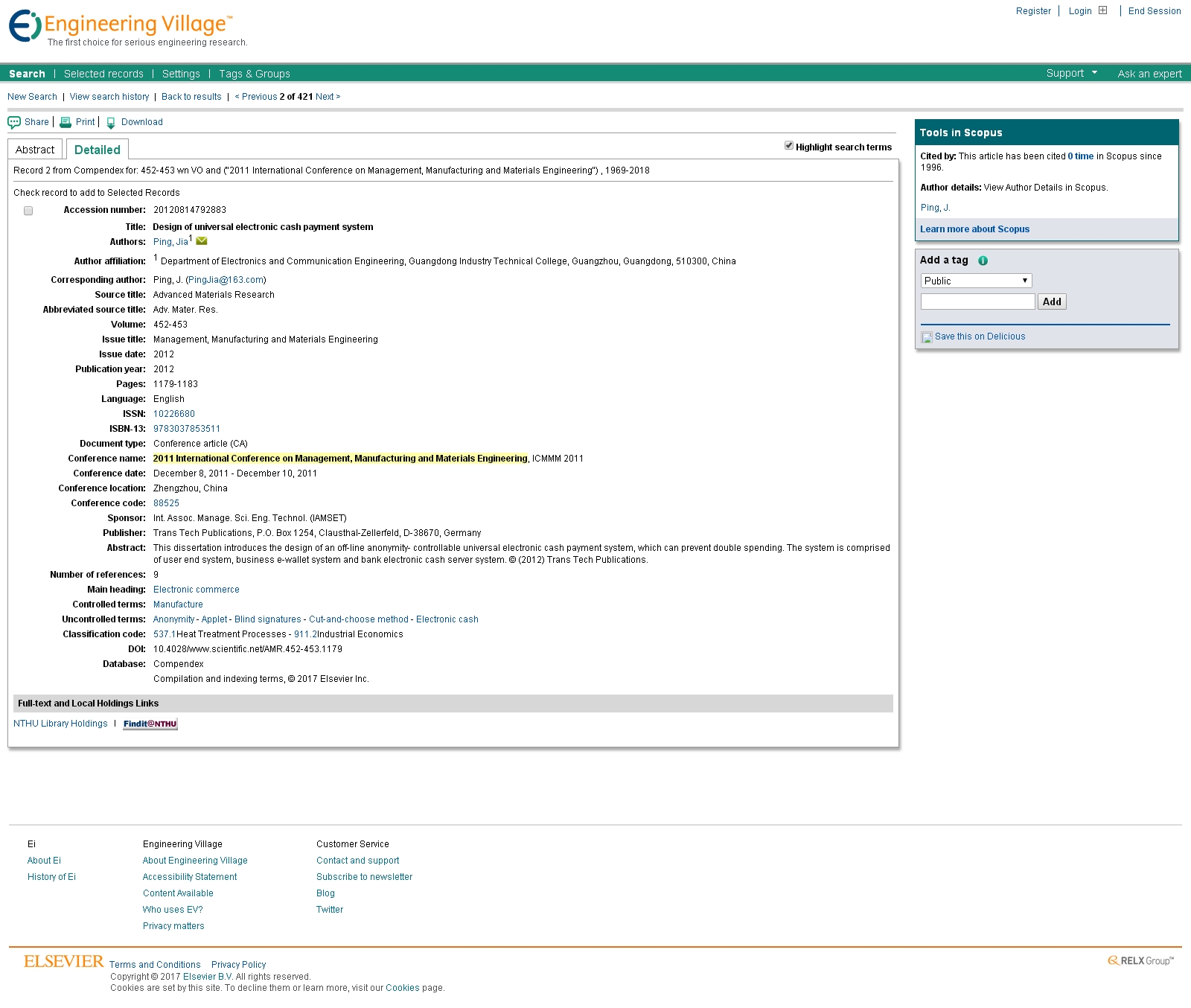Open About Ei footer link
Image resolution: width=1191 pixels, height=1008 pixels.
[44, 861]
